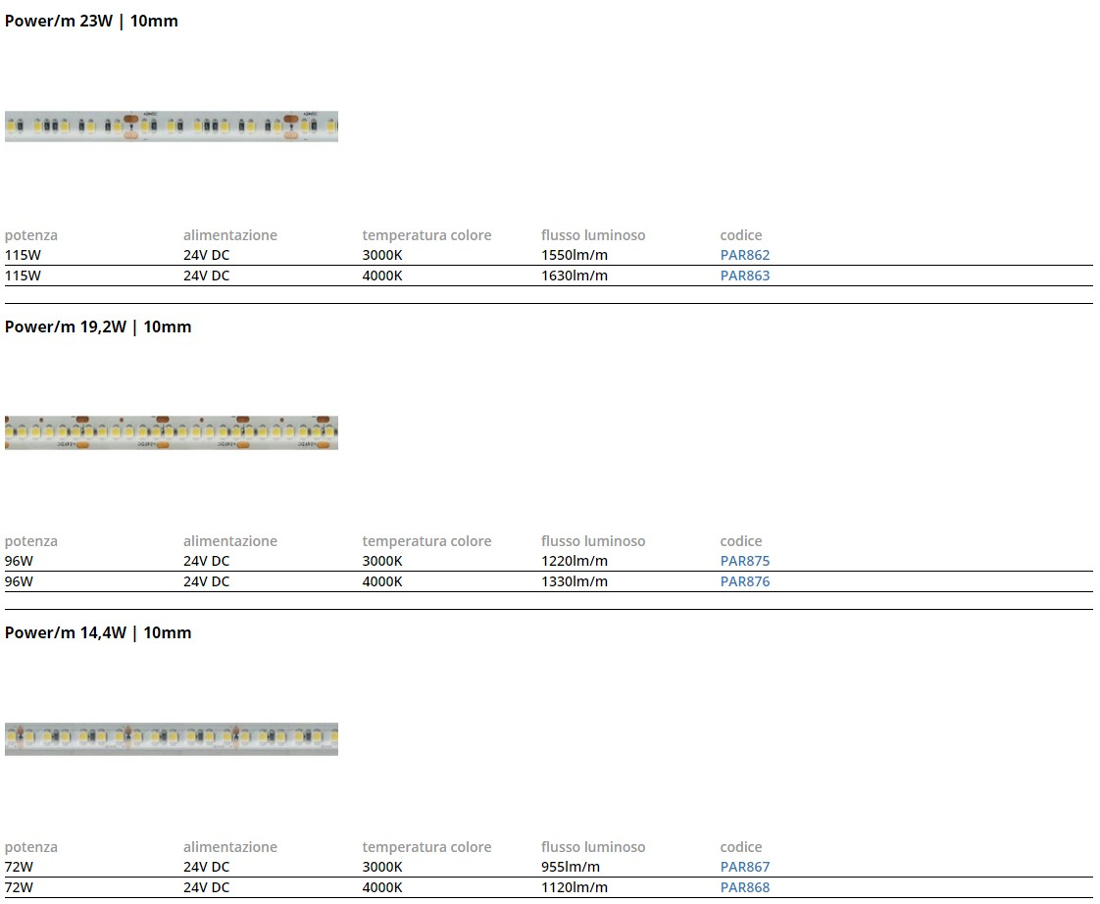The image size is (1100, 904).
Task: Click the 'Power/m 19,2W | 10mm' heading
Action: tap(98, 327)
